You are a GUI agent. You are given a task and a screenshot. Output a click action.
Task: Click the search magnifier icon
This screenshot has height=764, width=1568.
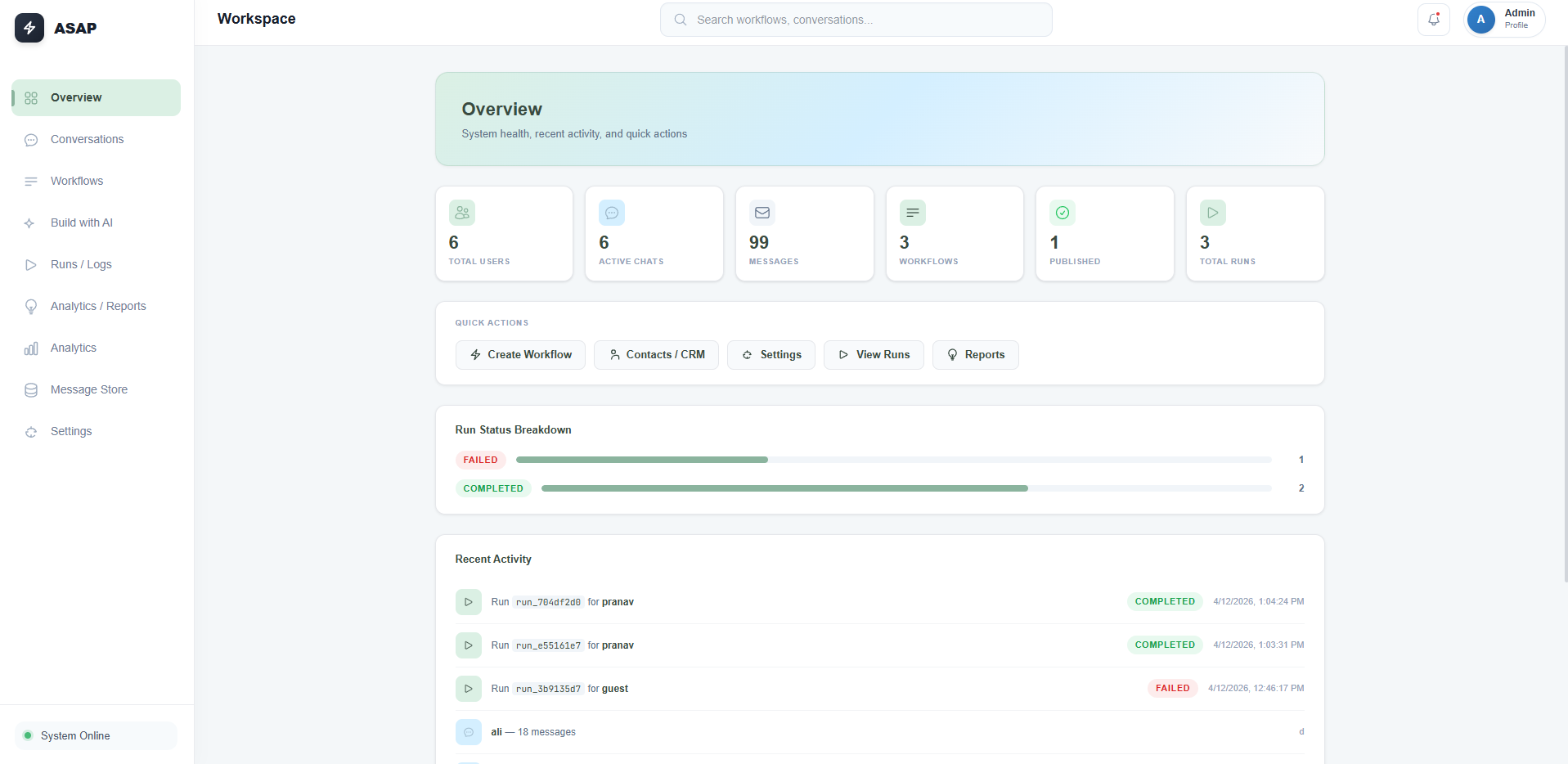pyautogui.click(x=680, y=20)
